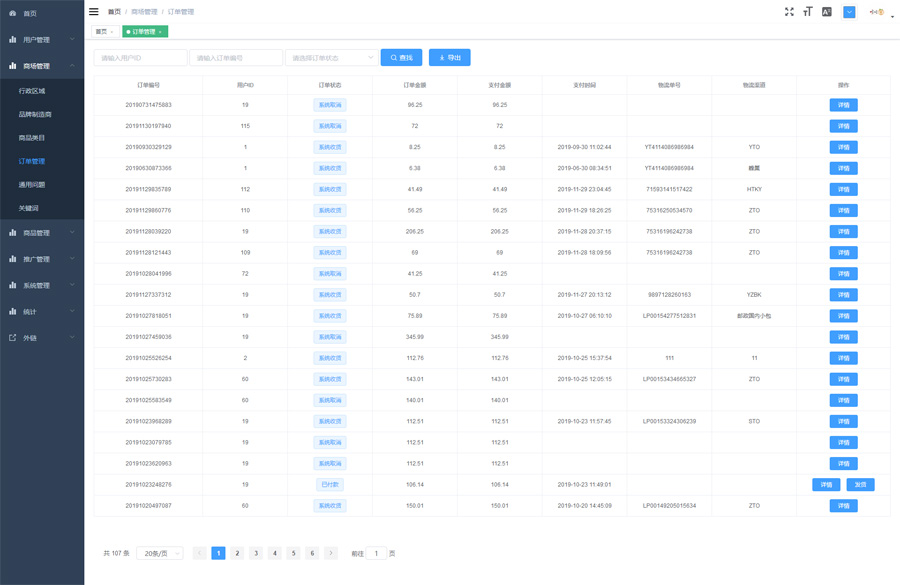Close the 订单管理 tab with x
The width and height of the screenshot is (900, 585).
160,32
